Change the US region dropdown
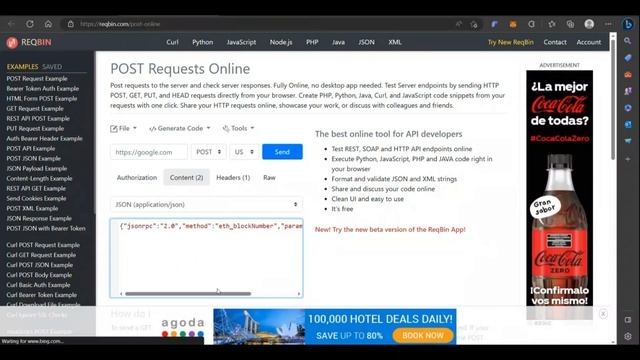This screenshot has width=640, height=360. pyautogui.click(x=244, y=152)
